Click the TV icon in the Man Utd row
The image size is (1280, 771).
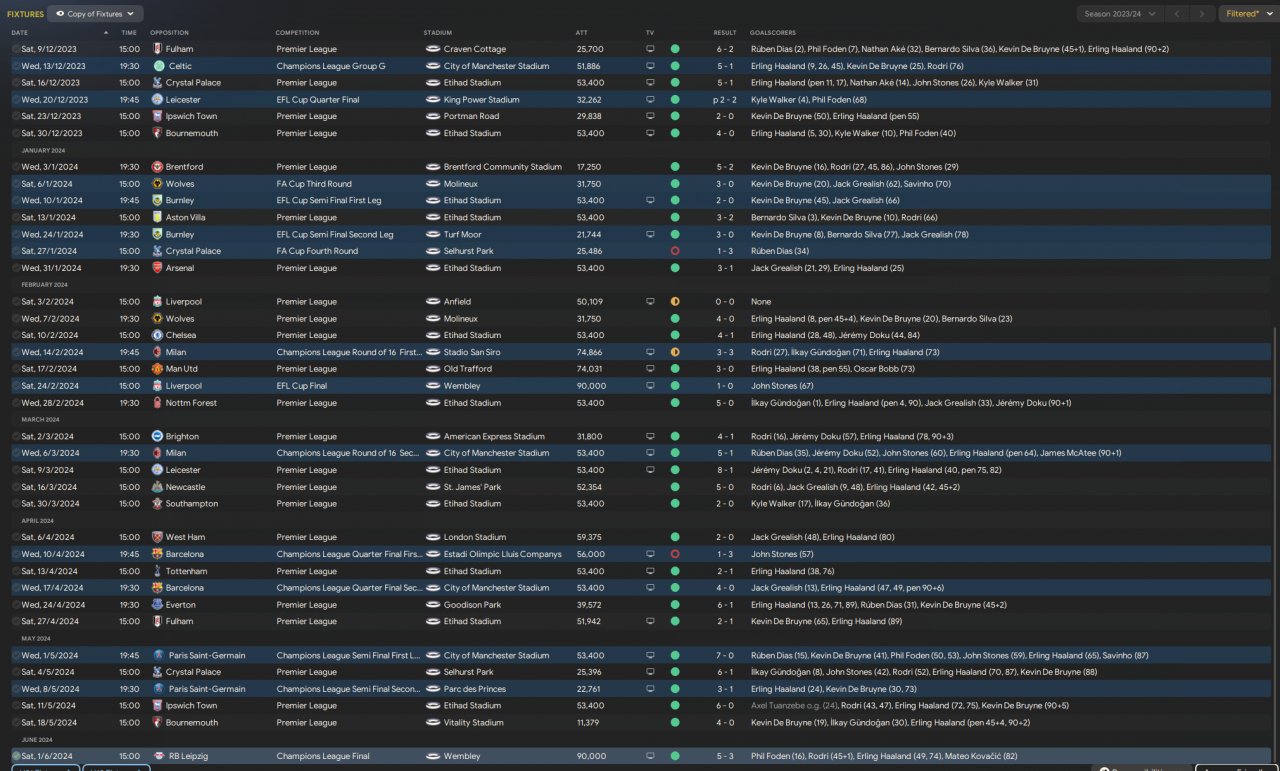[x=650, y=369]
